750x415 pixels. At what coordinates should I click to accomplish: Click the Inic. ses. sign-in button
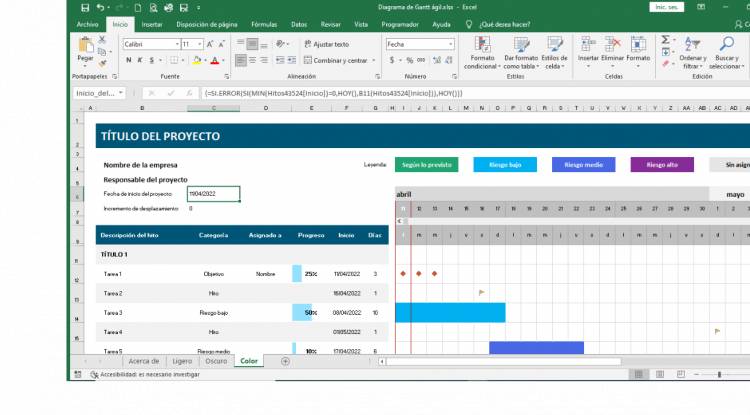pos(666,7)
